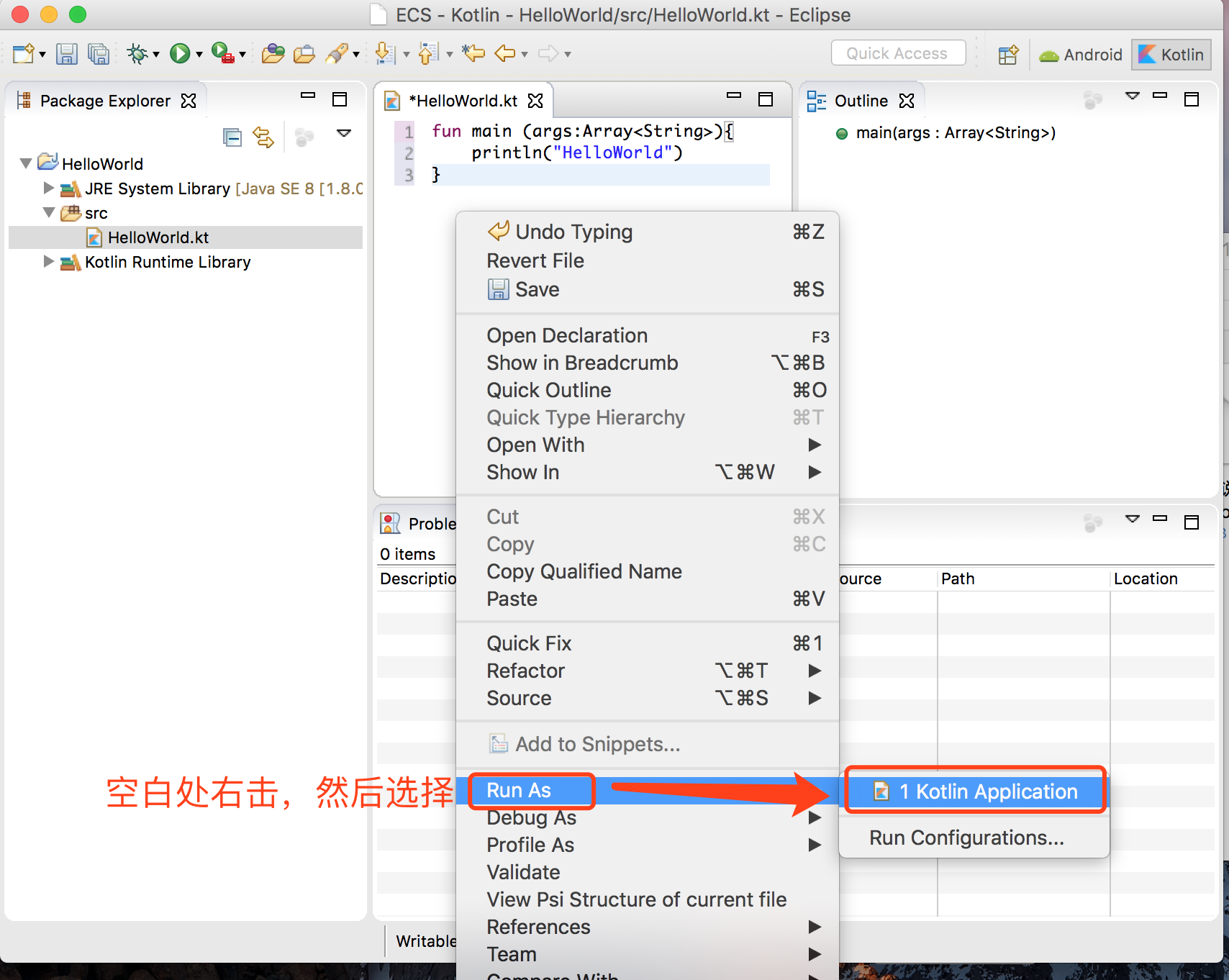Select 1 Kotlin Application run option

click(x=975, y=791)
